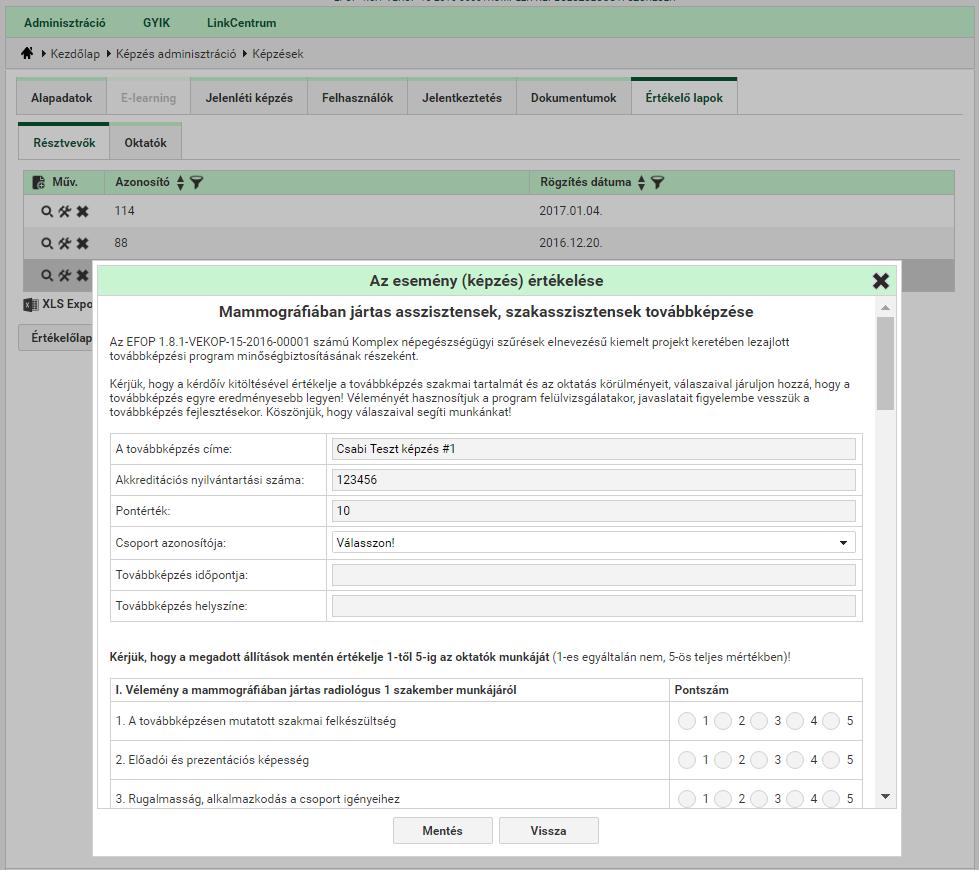Open the GYIK menu
The width and height of the screenshot is (979, 870).
(156, 23)
